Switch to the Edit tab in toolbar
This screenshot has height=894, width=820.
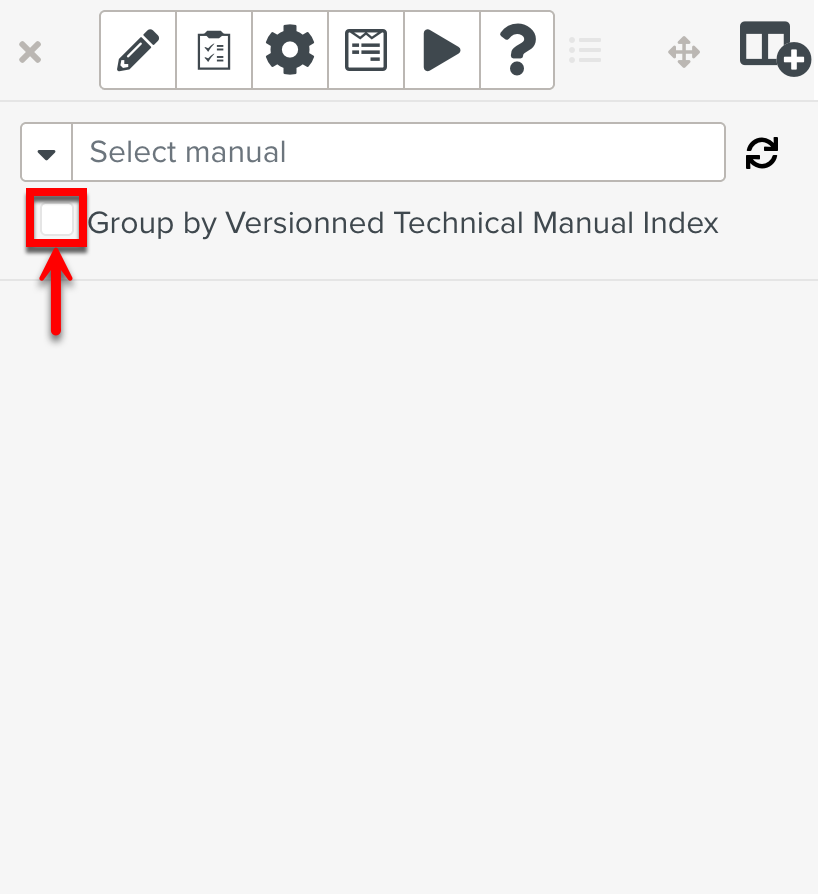pos(137,50)
